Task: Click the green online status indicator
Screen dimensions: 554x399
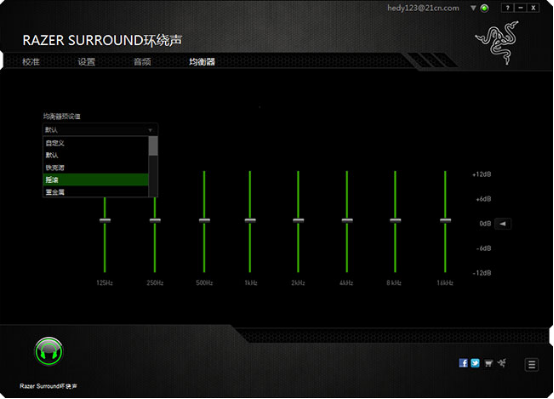Action: (x=484, y=8)
